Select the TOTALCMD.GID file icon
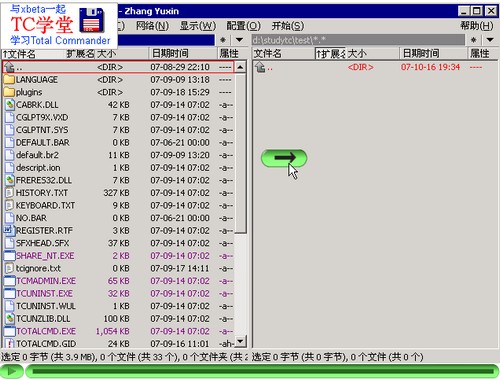 pyautogui.click(x=10, y=344)
